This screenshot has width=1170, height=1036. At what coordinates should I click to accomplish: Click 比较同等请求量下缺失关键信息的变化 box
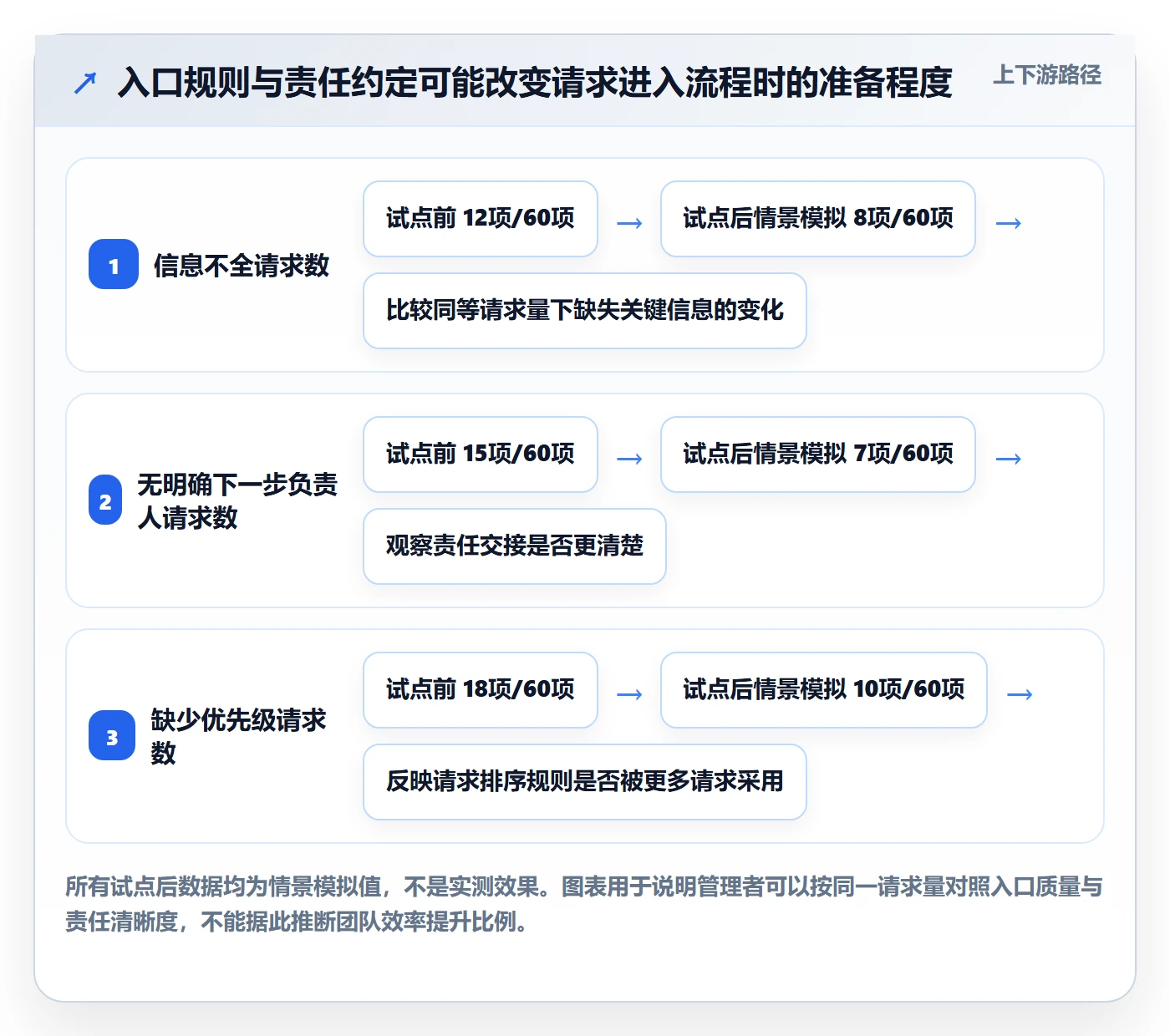point(585,311)
